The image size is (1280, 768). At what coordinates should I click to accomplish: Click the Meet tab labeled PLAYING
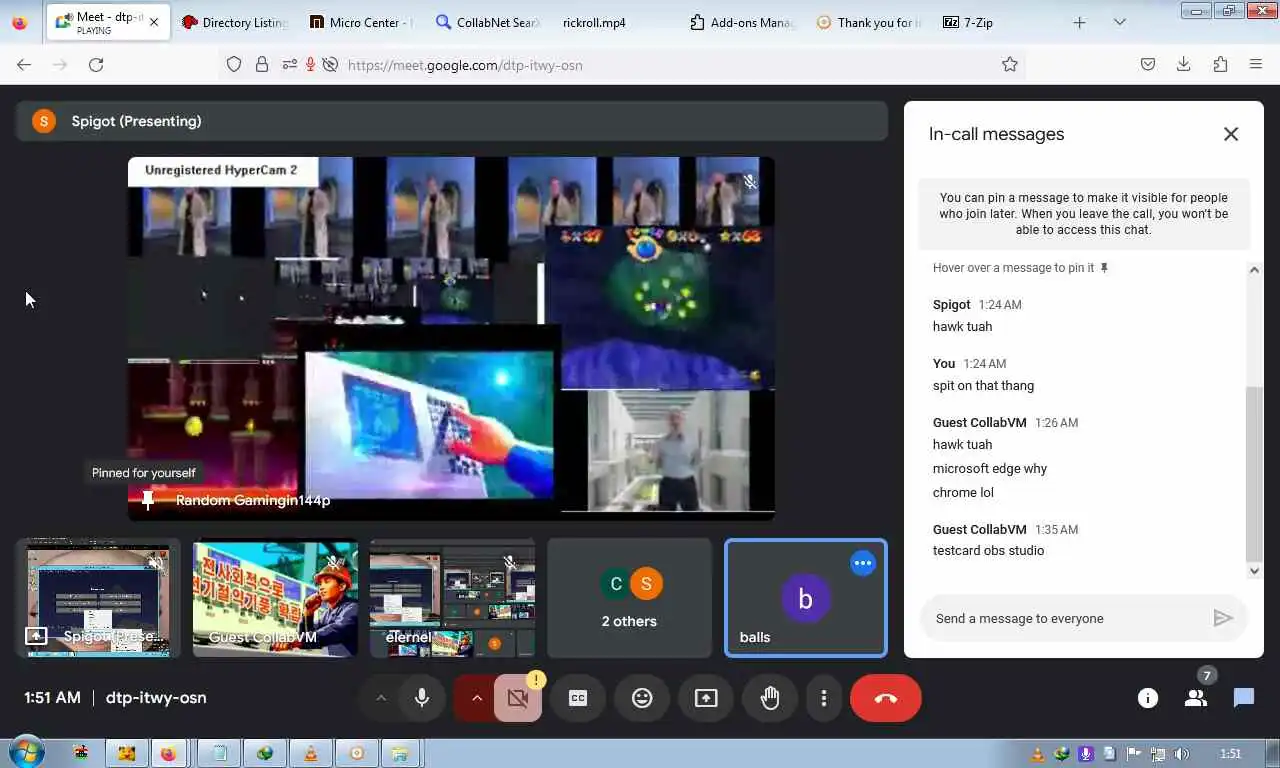coord(98,22)
